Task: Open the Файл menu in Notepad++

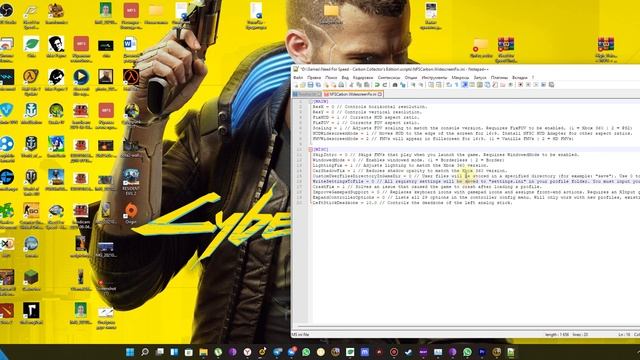Action: point(298,78)
